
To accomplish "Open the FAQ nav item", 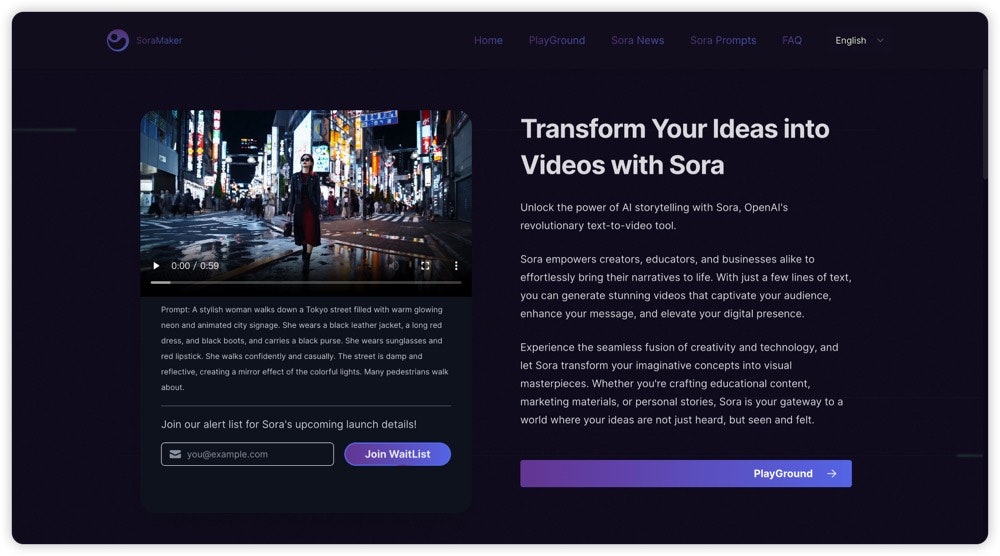I will pos(792,40).
